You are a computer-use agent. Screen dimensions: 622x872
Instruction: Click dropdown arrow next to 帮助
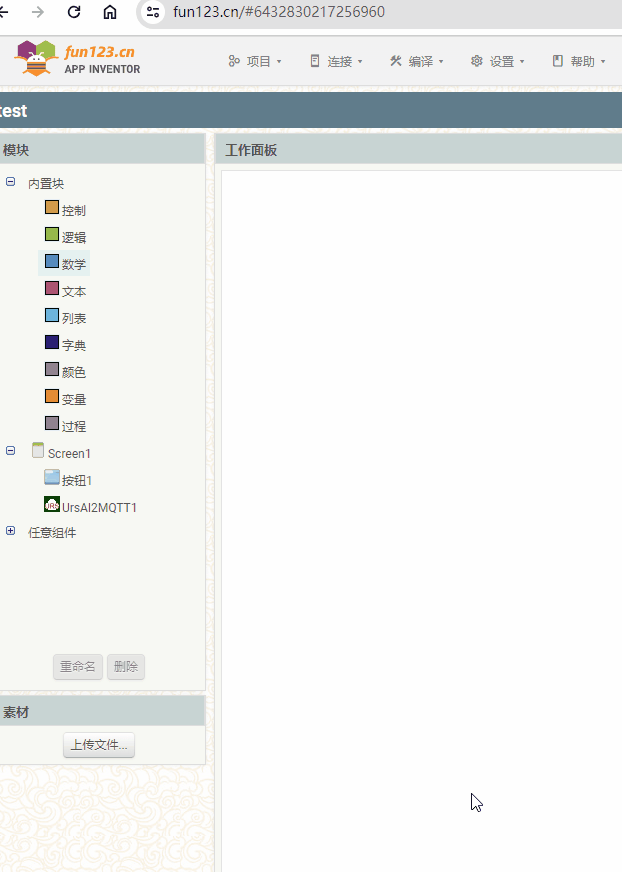pyautogui.click(x=603, y=62)
